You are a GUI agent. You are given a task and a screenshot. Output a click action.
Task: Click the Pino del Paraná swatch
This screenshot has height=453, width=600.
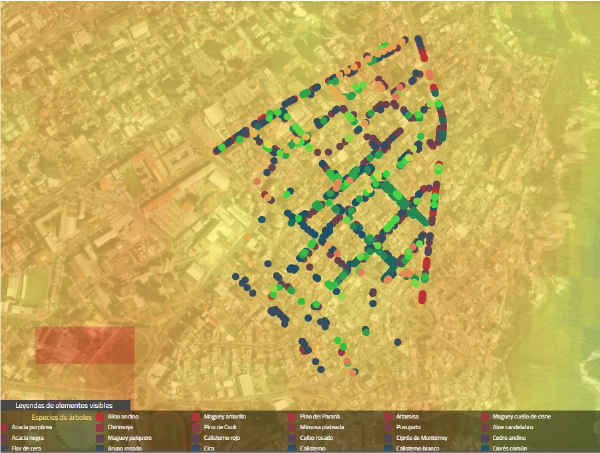click(293, 416)
